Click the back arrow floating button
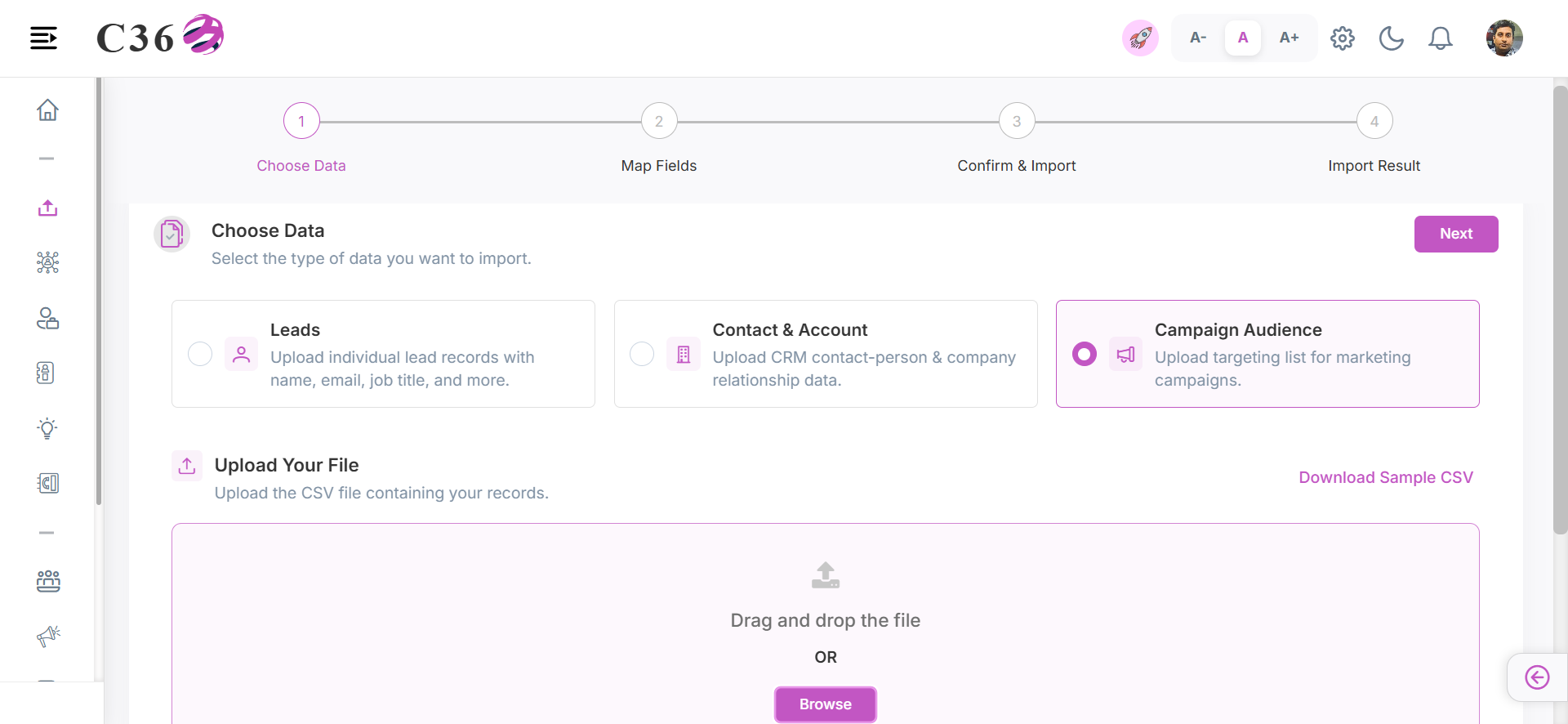1568x724 pixels. 1537,677
